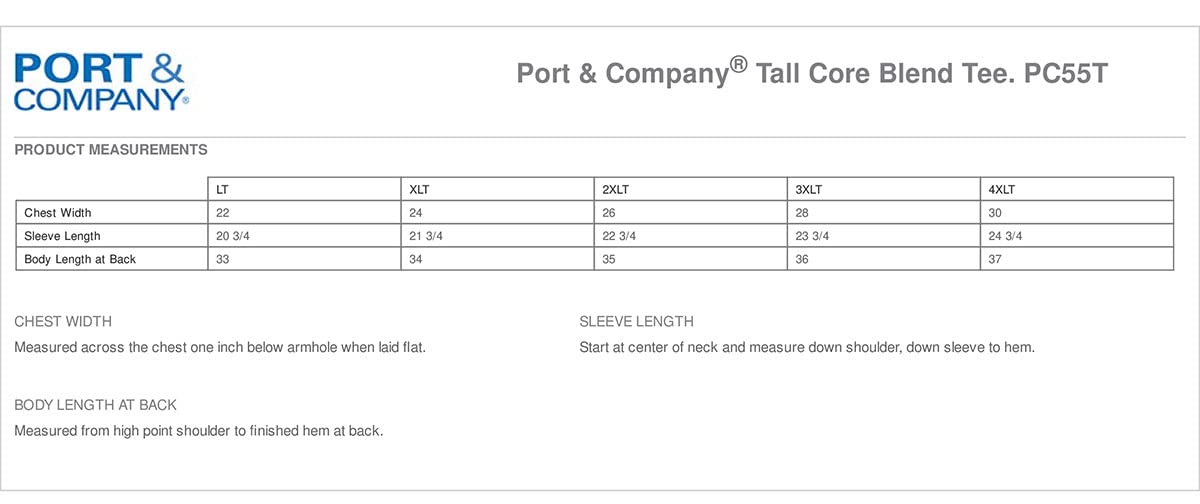The image size is (1200, 504).
Task: Click the 4XLT sleeve length value 24 3/4
Action: 1005,236
